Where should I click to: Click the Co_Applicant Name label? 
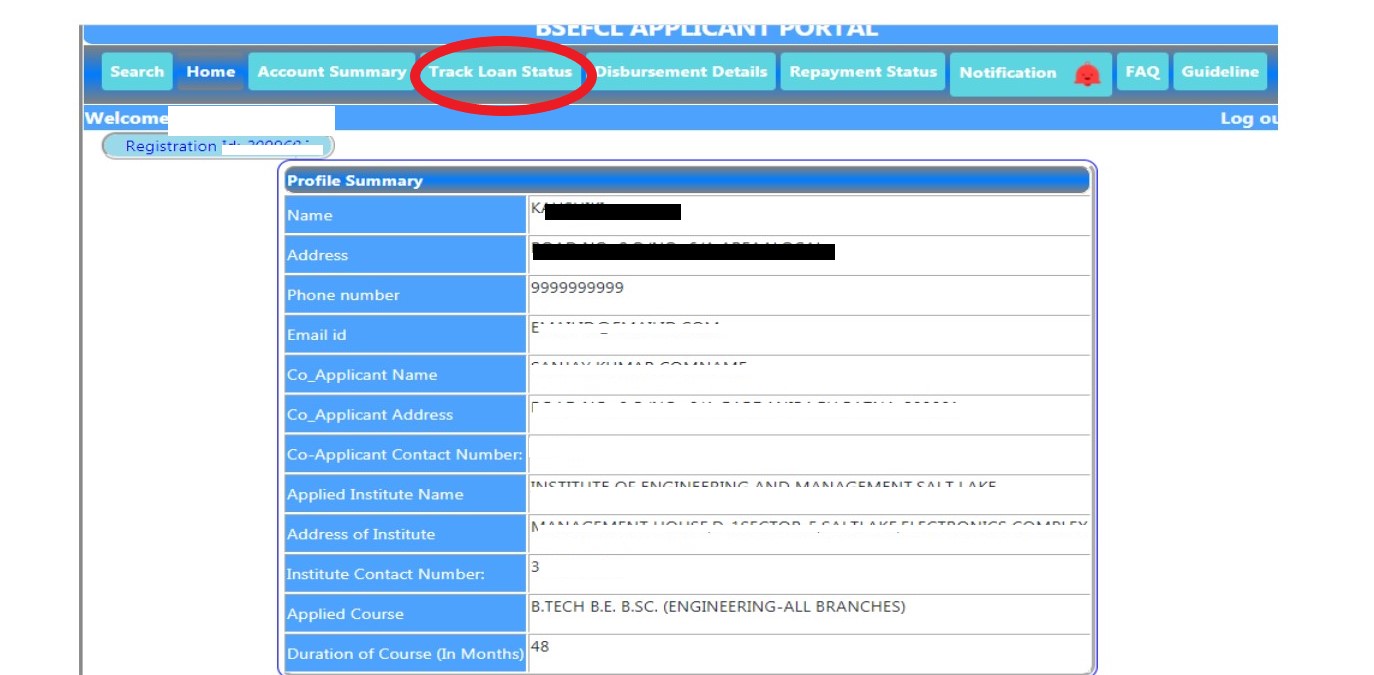pyautogui.click(x=405, y=375)
